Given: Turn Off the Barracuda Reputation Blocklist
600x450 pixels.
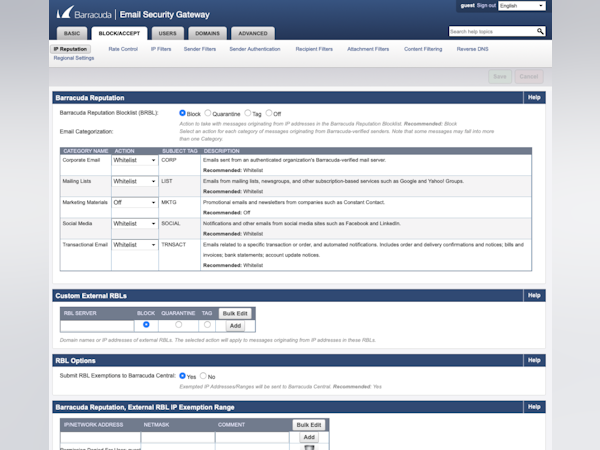Looking at the screenshot, I should [x=269, y=113].
